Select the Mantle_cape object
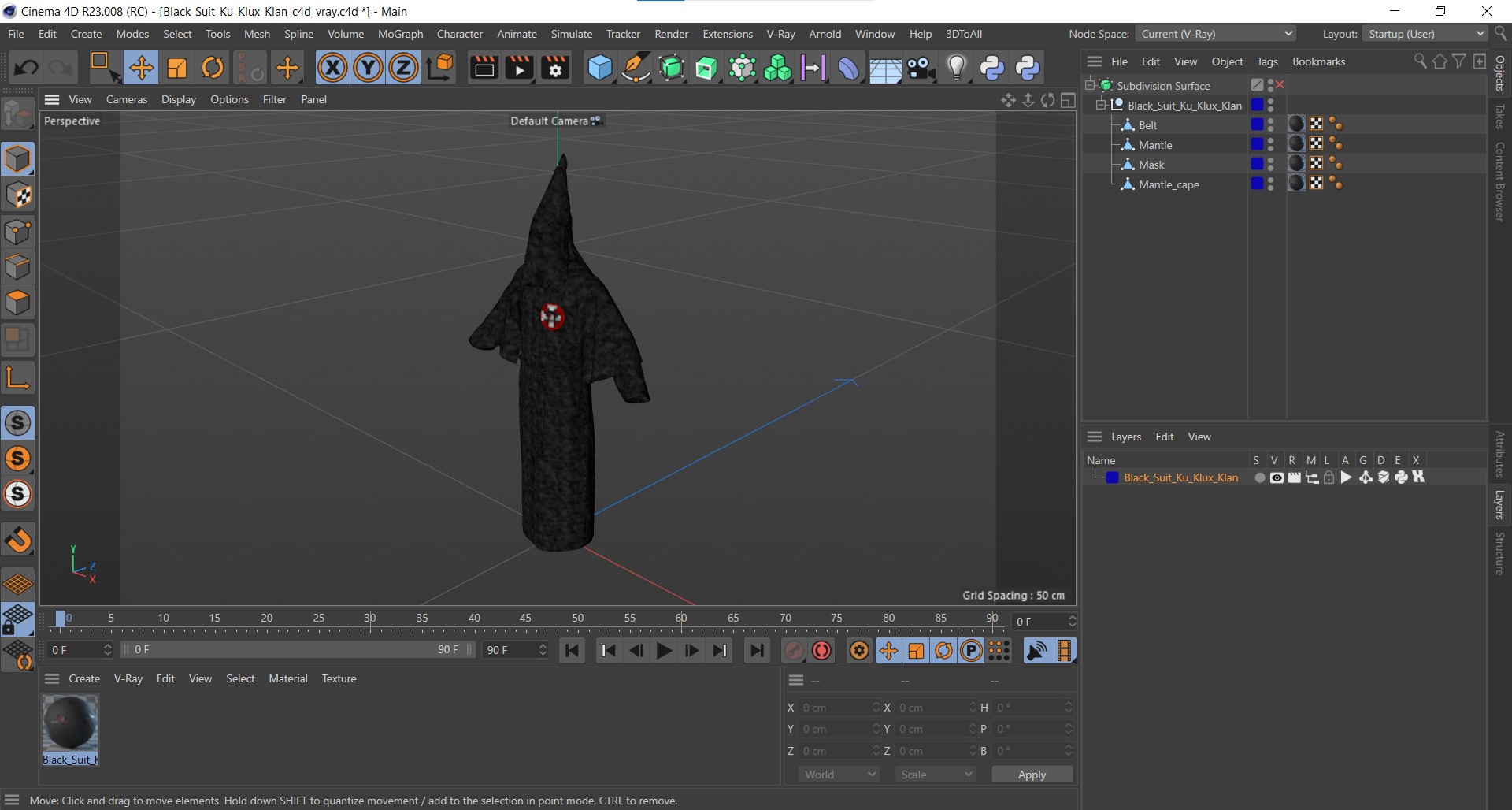The height and width of the screenshot is (810, 1512). pos(1169,184)
